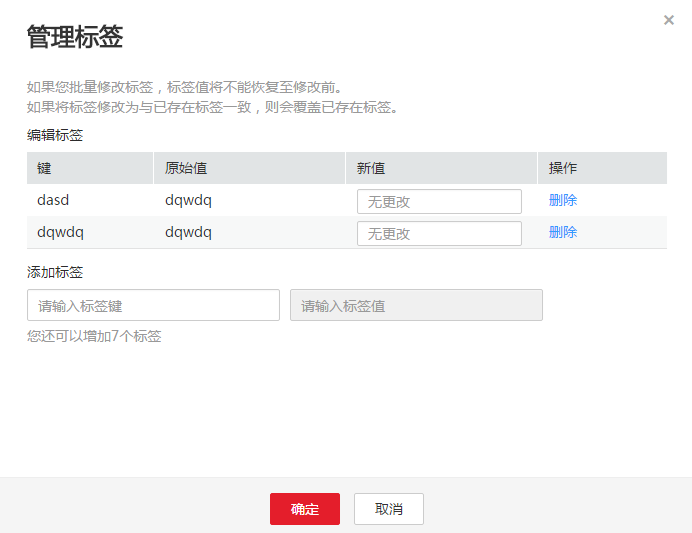Image resolution: width=692 pixels, height=533 pixels.
Task: Select the dqwdq key cell in second row
Action: coord(60,232)
